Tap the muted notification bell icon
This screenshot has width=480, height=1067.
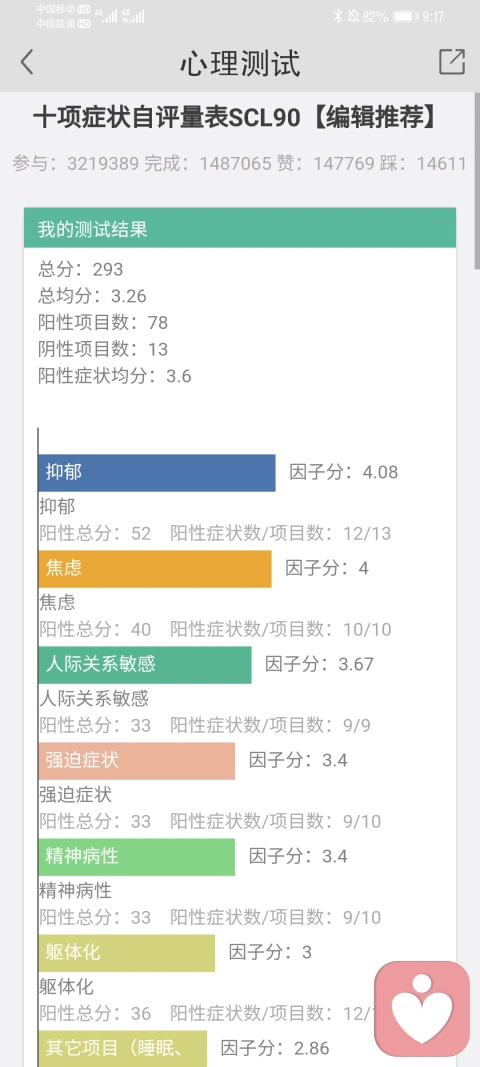(353, 16)
